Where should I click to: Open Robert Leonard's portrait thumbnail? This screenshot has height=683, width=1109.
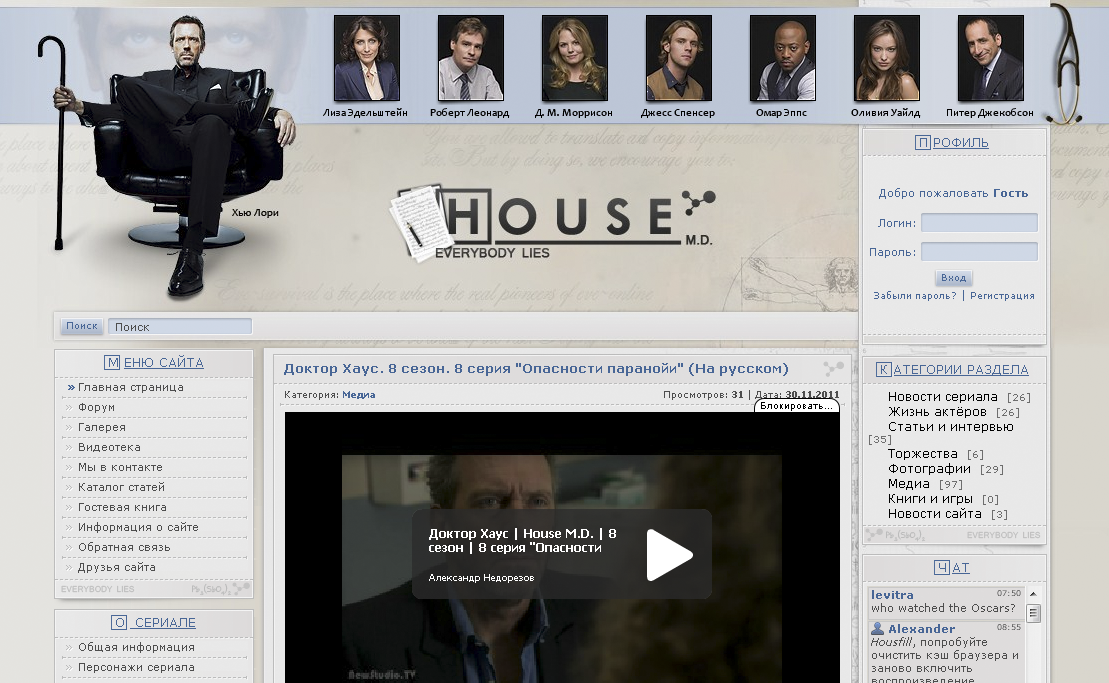pyautogui.click(x=470, y=58)
